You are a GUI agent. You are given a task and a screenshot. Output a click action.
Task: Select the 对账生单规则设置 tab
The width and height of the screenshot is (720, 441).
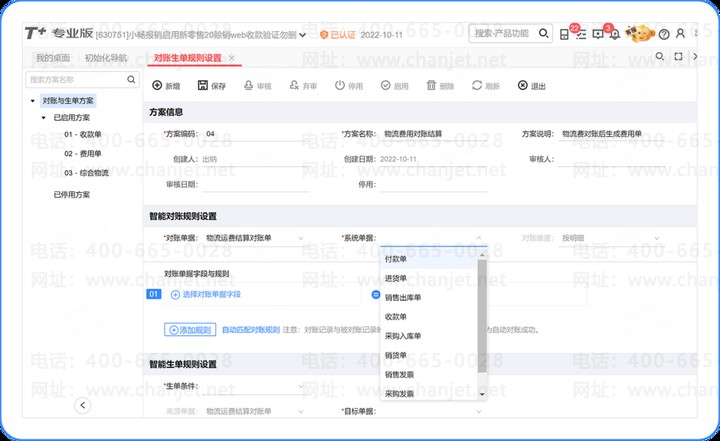(187, 58)
